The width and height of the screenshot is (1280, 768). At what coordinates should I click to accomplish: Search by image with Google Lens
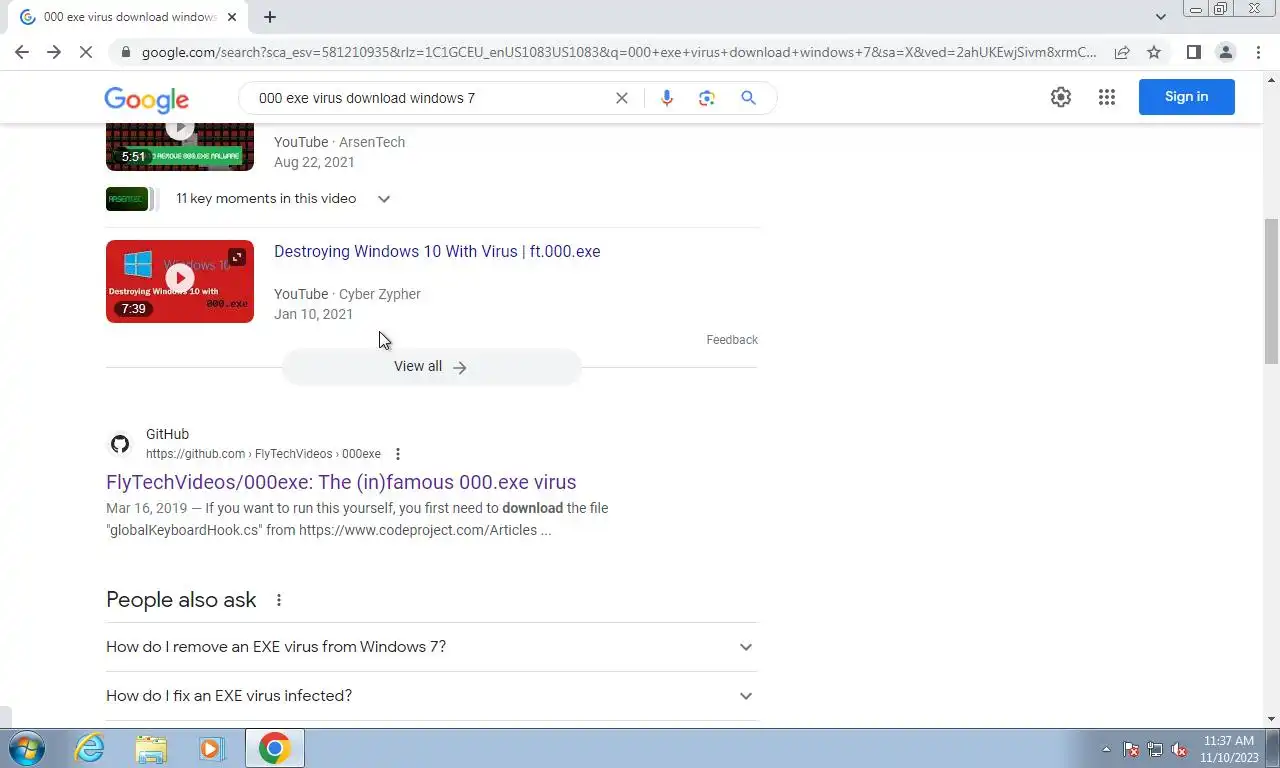click(x=707, y=98)
